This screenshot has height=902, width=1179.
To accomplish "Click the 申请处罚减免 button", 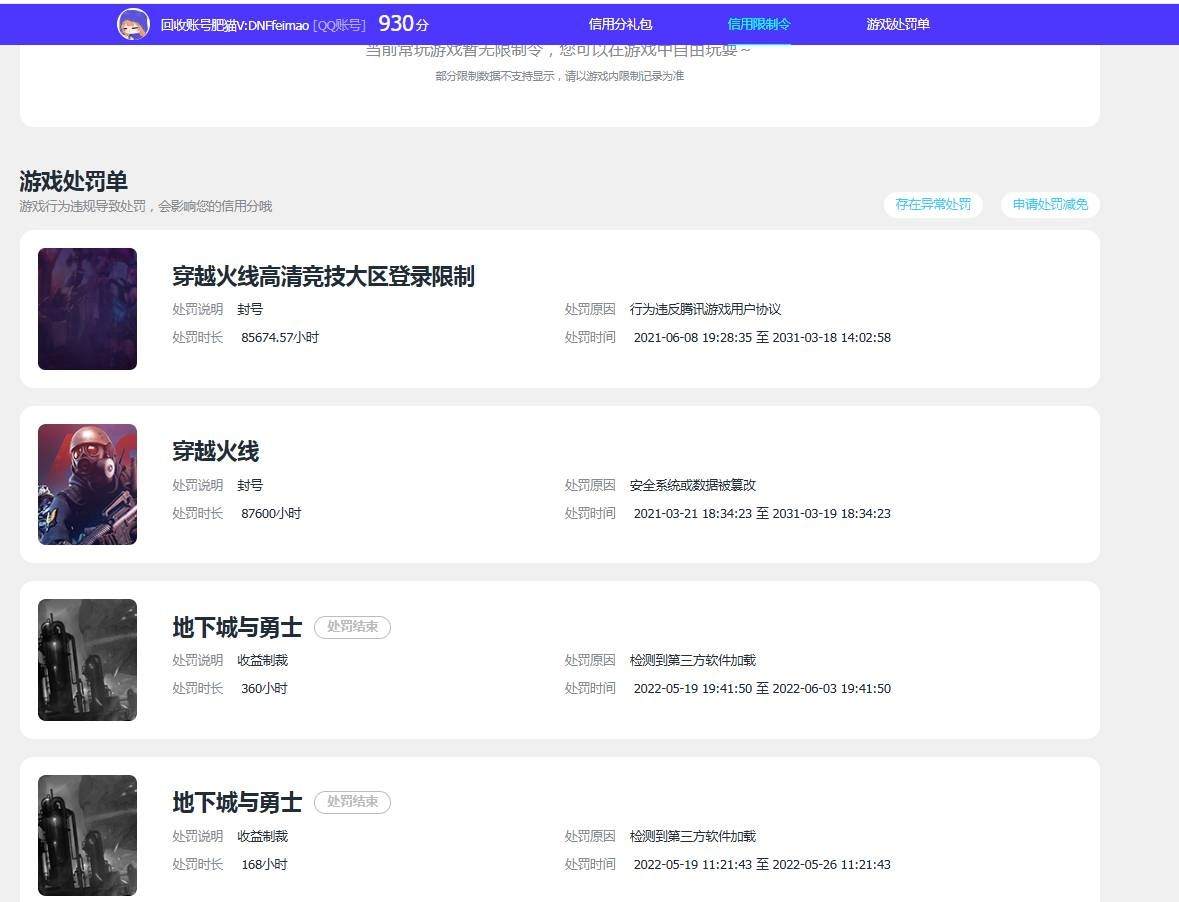I will (x=1050, y=204).
